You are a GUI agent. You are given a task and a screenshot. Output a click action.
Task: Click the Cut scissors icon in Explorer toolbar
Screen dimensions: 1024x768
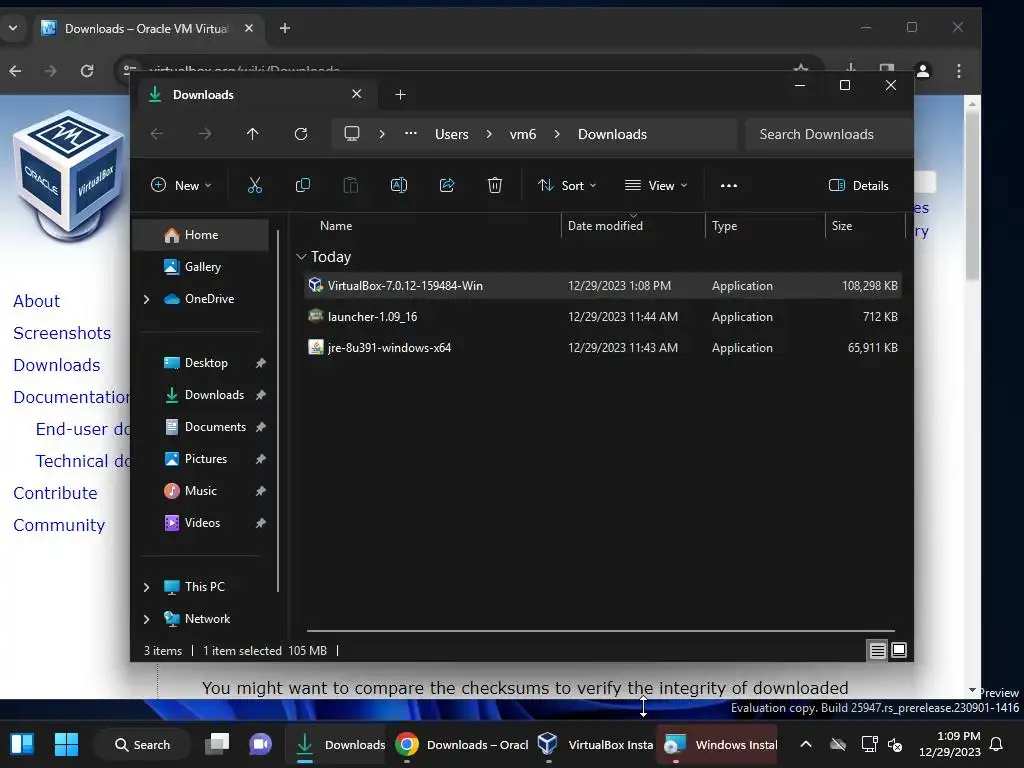[x=255, y=185]
